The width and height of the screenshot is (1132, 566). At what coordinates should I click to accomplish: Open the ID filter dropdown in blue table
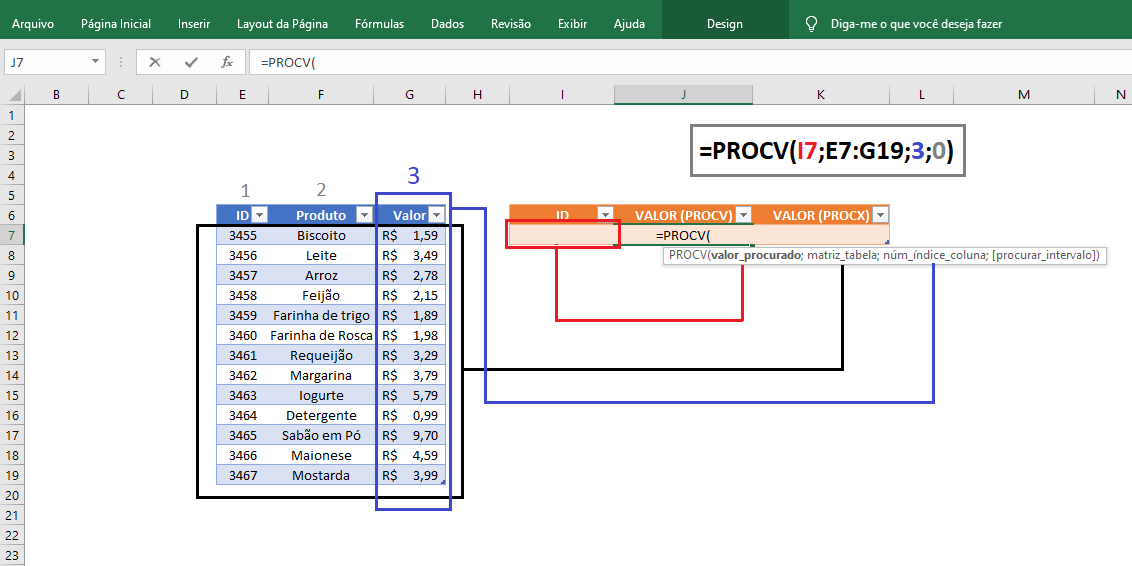click(x=260, y=214)
